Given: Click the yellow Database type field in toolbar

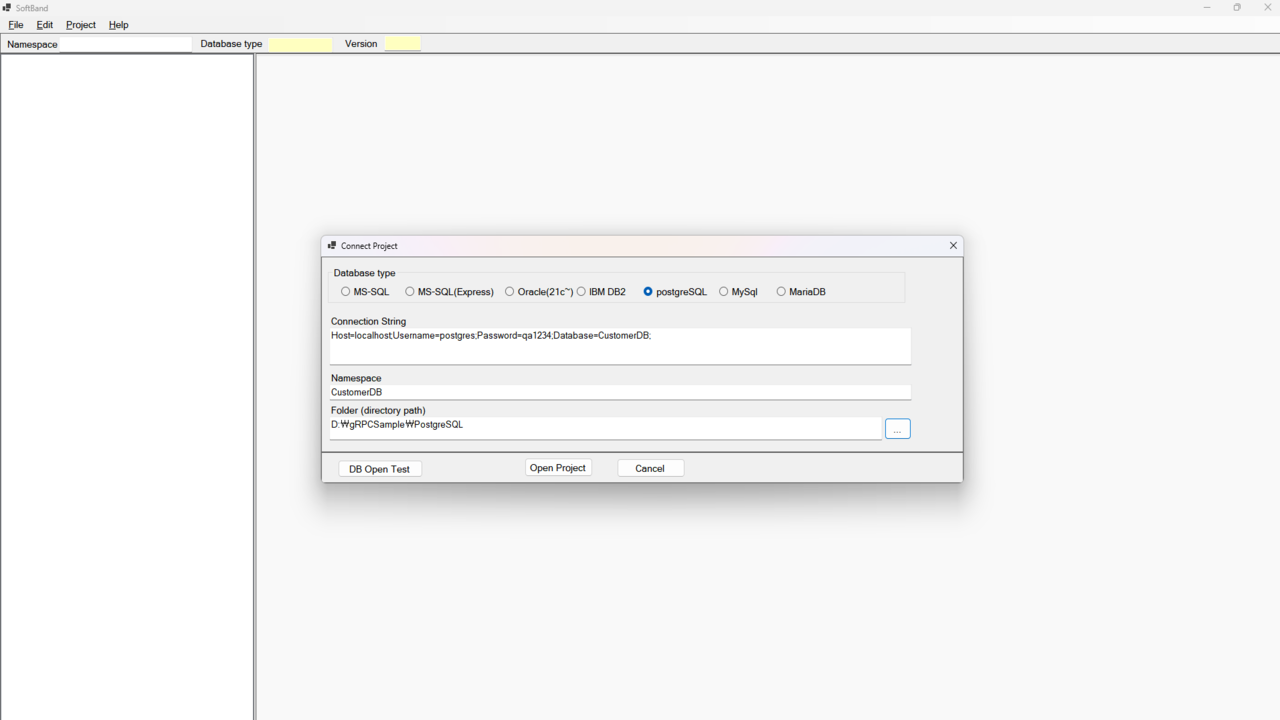Looking at the screenshot, I should (300, 44).
